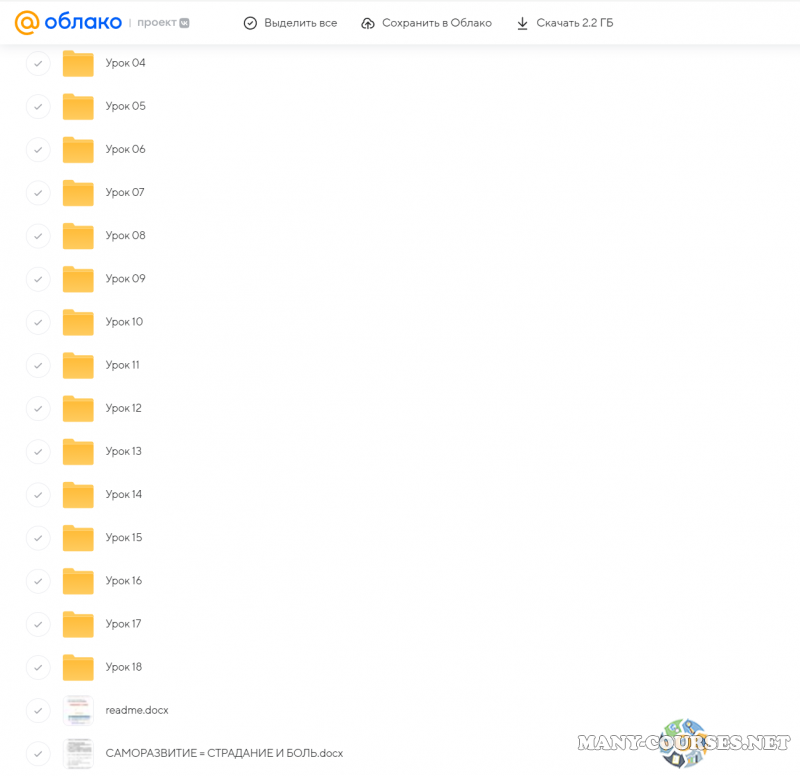Open САМОРАЗВИТИЕ = СТРАДАНИЕ И БОЛЬ.docx file name

point(224,753)
